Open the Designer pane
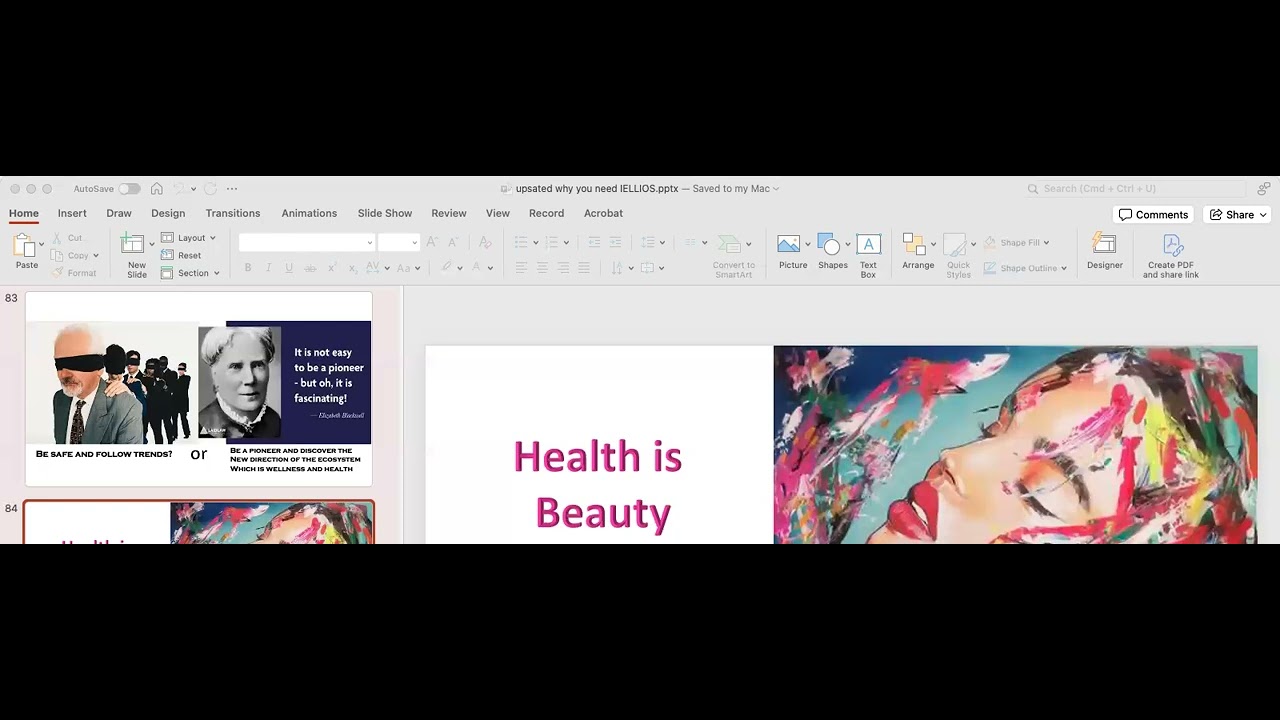Screen dimensions: 1280x720 coord(1104,251)
